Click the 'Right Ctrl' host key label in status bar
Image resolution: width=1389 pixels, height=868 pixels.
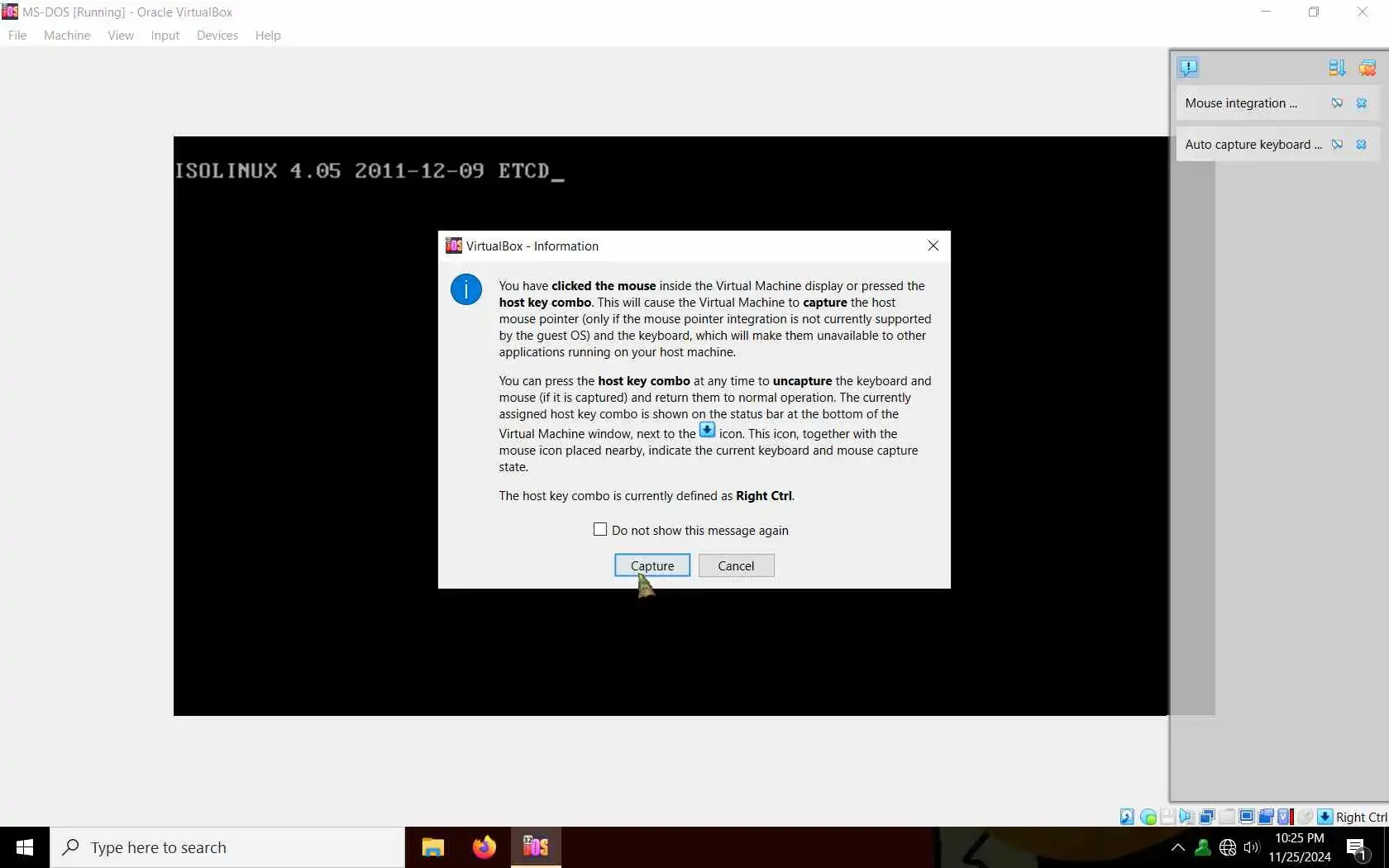1362,817
